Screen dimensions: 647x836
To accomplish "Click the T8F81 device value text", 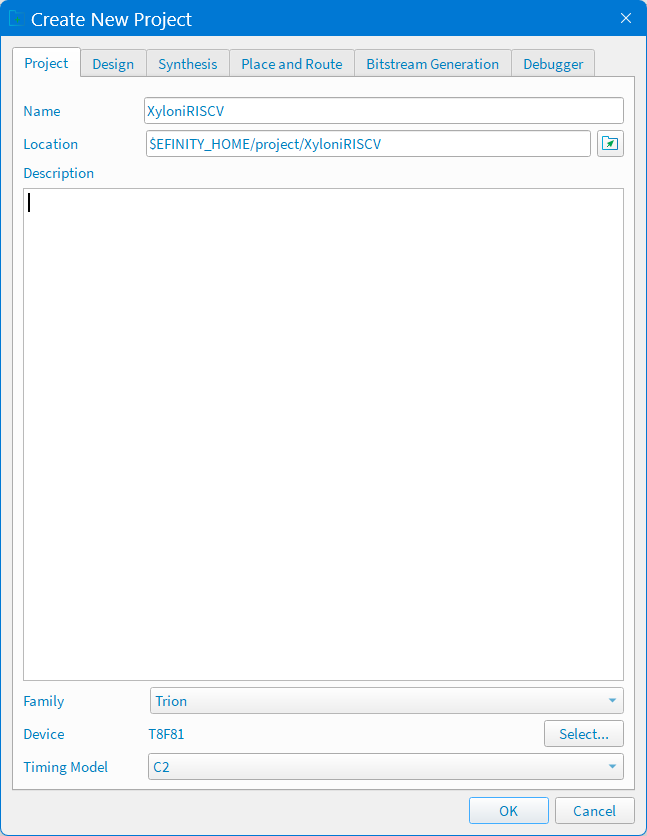I will pos(166,734).
